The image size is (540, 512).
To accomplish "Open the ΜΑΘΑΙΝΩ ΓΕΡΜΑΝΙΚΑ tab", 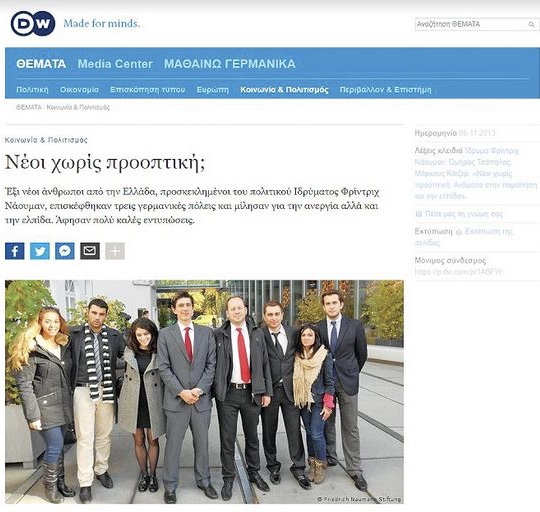I will point(230,64).
